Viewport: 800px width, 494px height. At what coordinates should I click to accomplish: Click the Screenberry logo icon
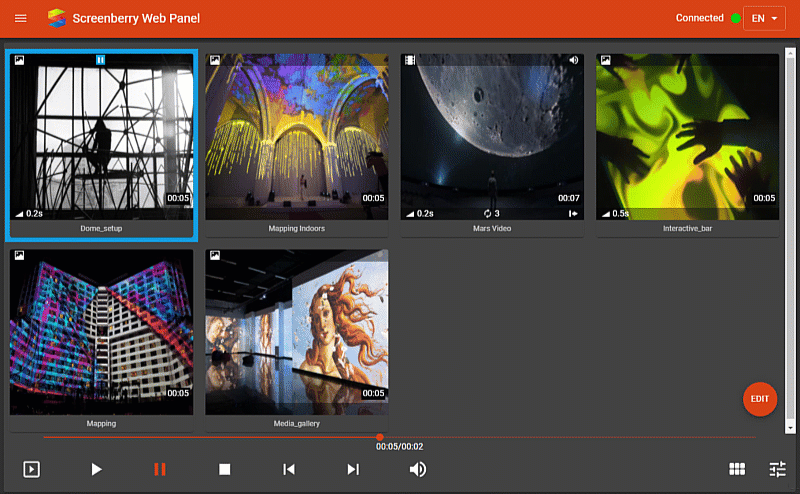(x=57, y=18)
